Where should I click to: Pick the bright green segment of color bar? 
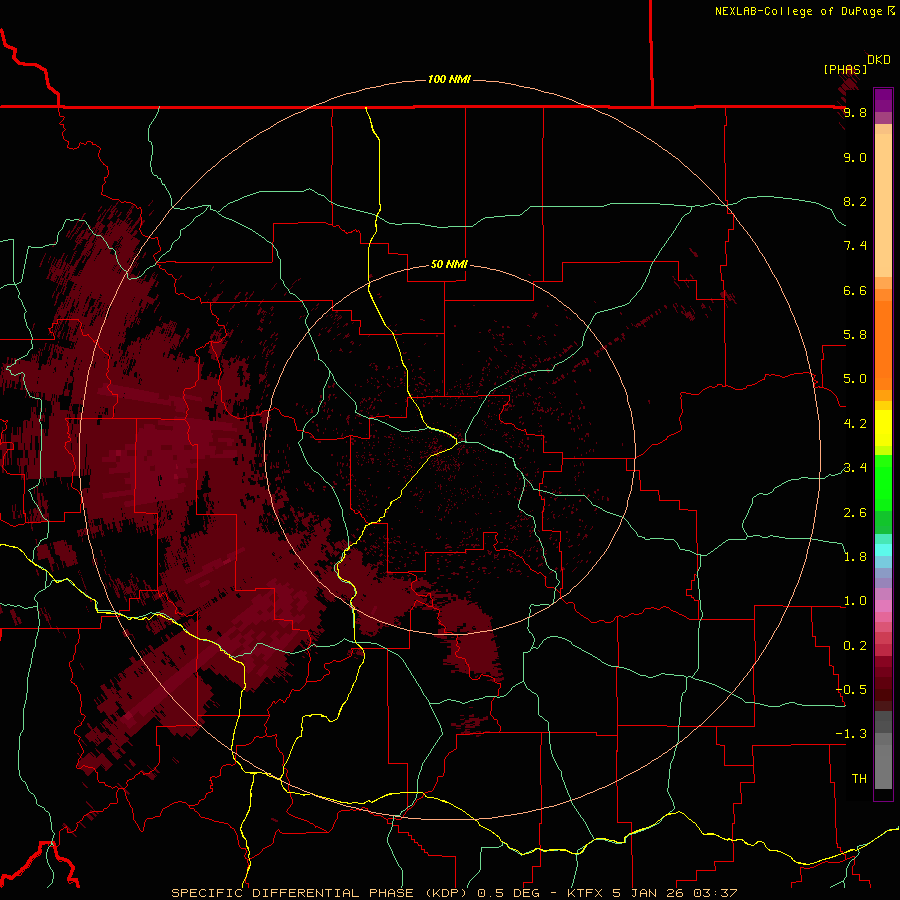tap(883, 483)
